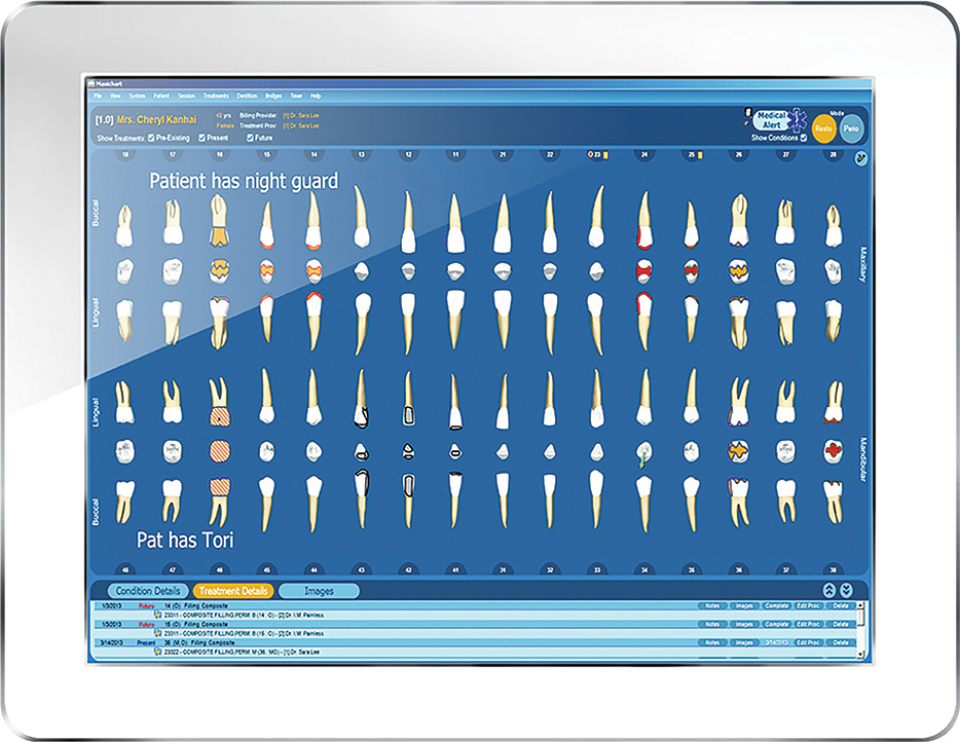Open Notes for the first Filing Composite row
This screenshot has height=742, width=960.
tap(712, 604)
